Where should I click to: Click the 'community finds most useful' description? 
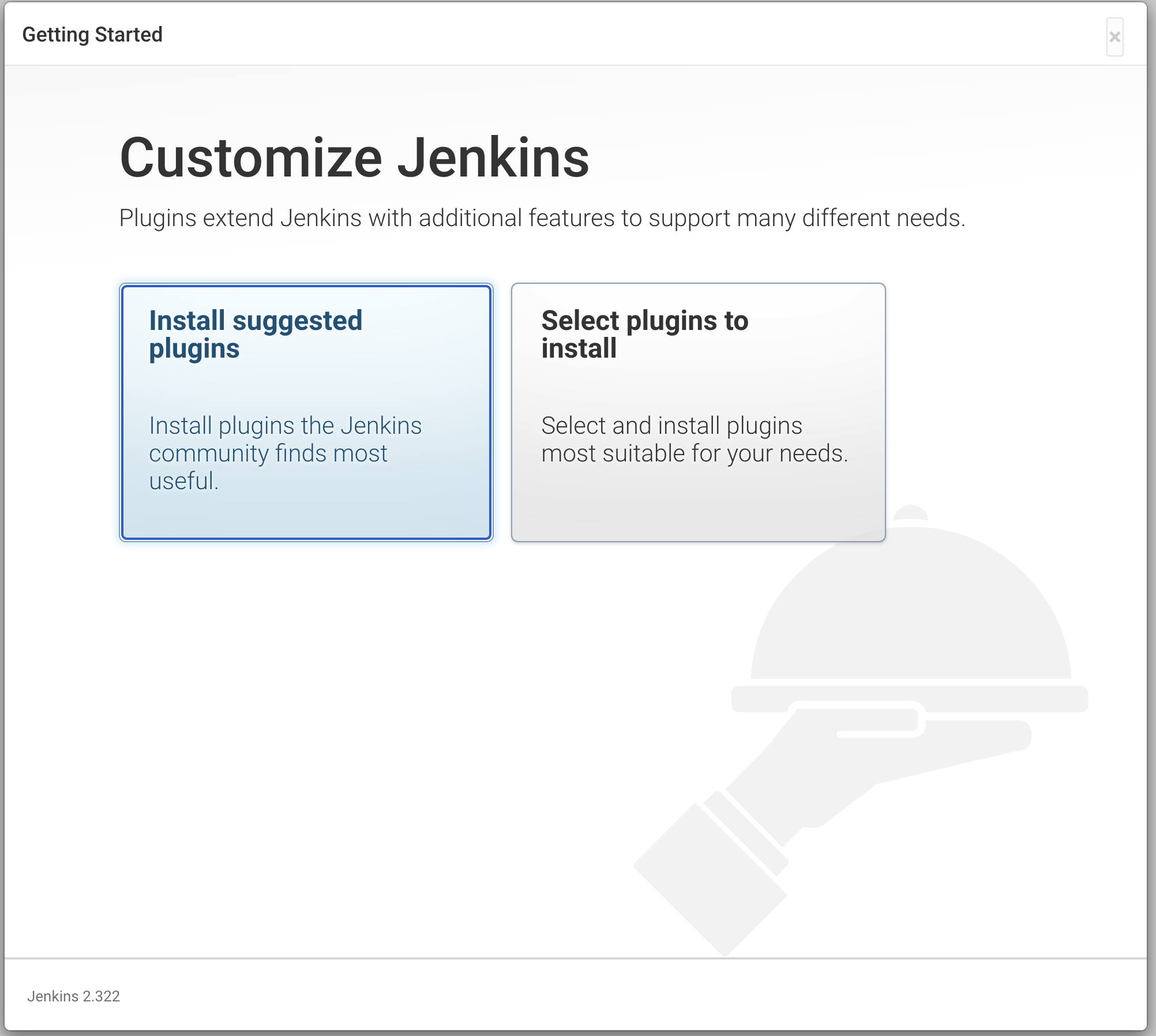point(268,454)
